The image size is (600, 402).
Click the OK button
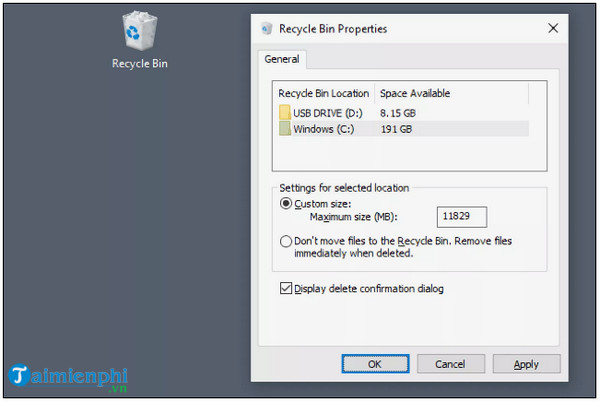point(375,364)
